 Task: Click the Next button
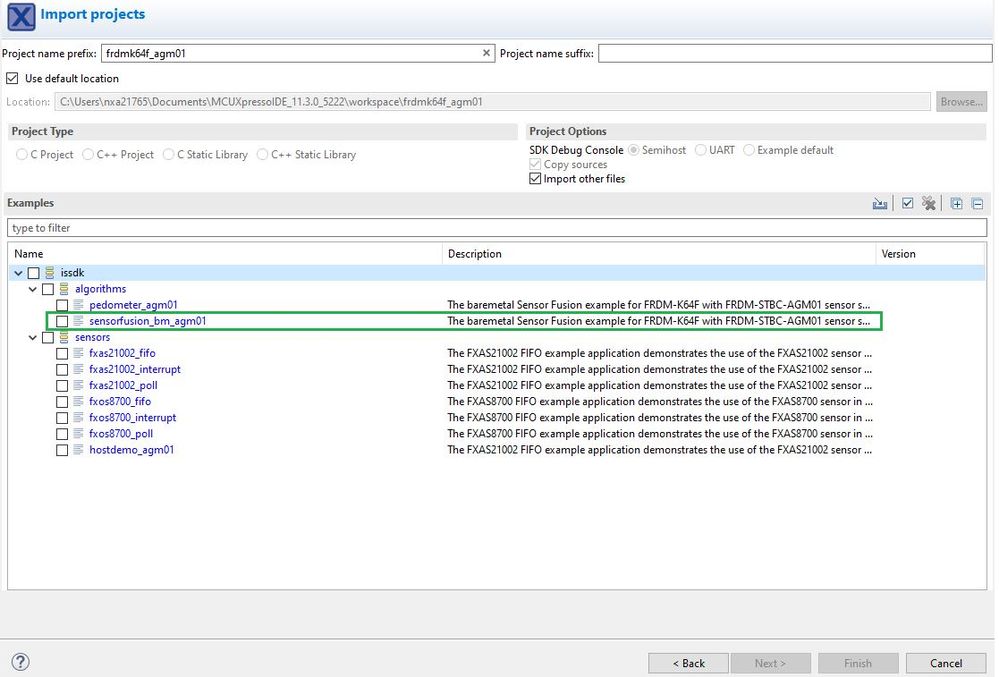click(771, 664)
